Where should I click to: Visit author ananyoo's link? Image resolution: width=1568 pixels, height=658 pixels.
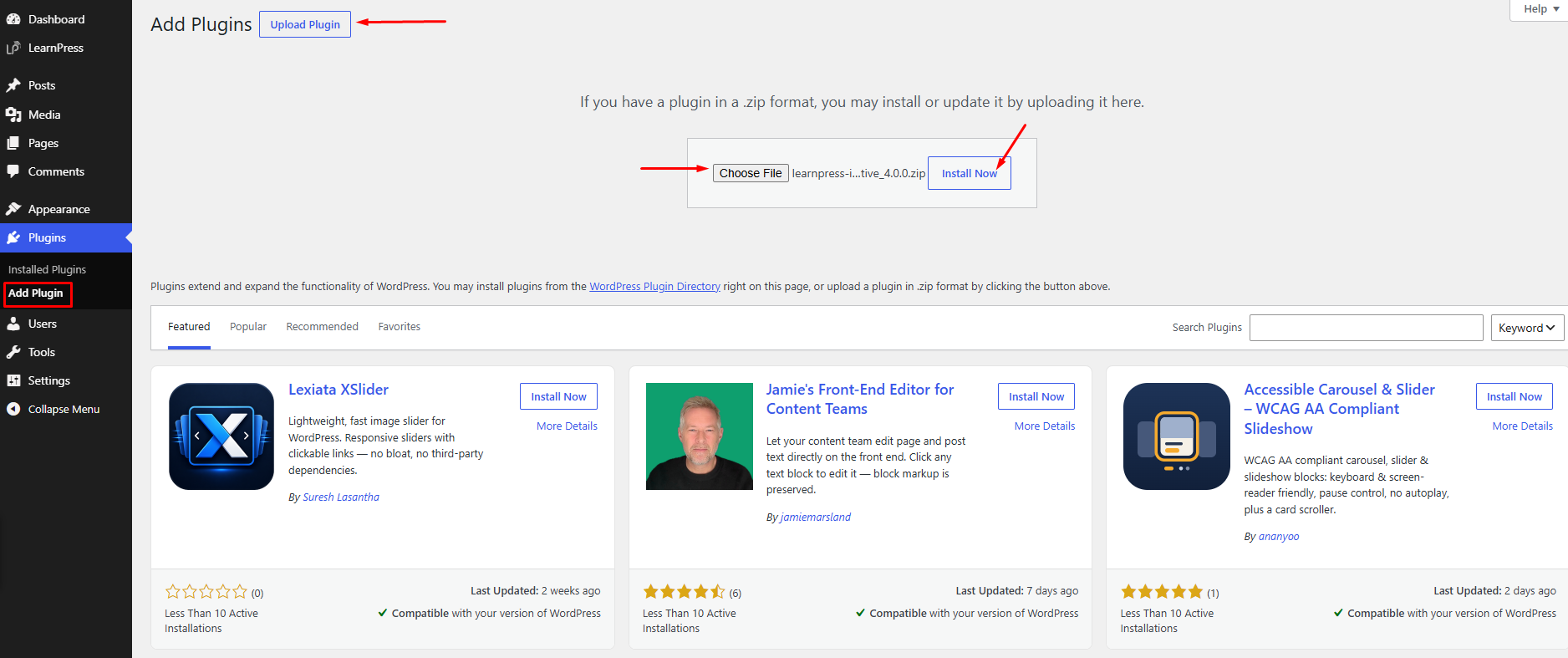(1279, 537)
